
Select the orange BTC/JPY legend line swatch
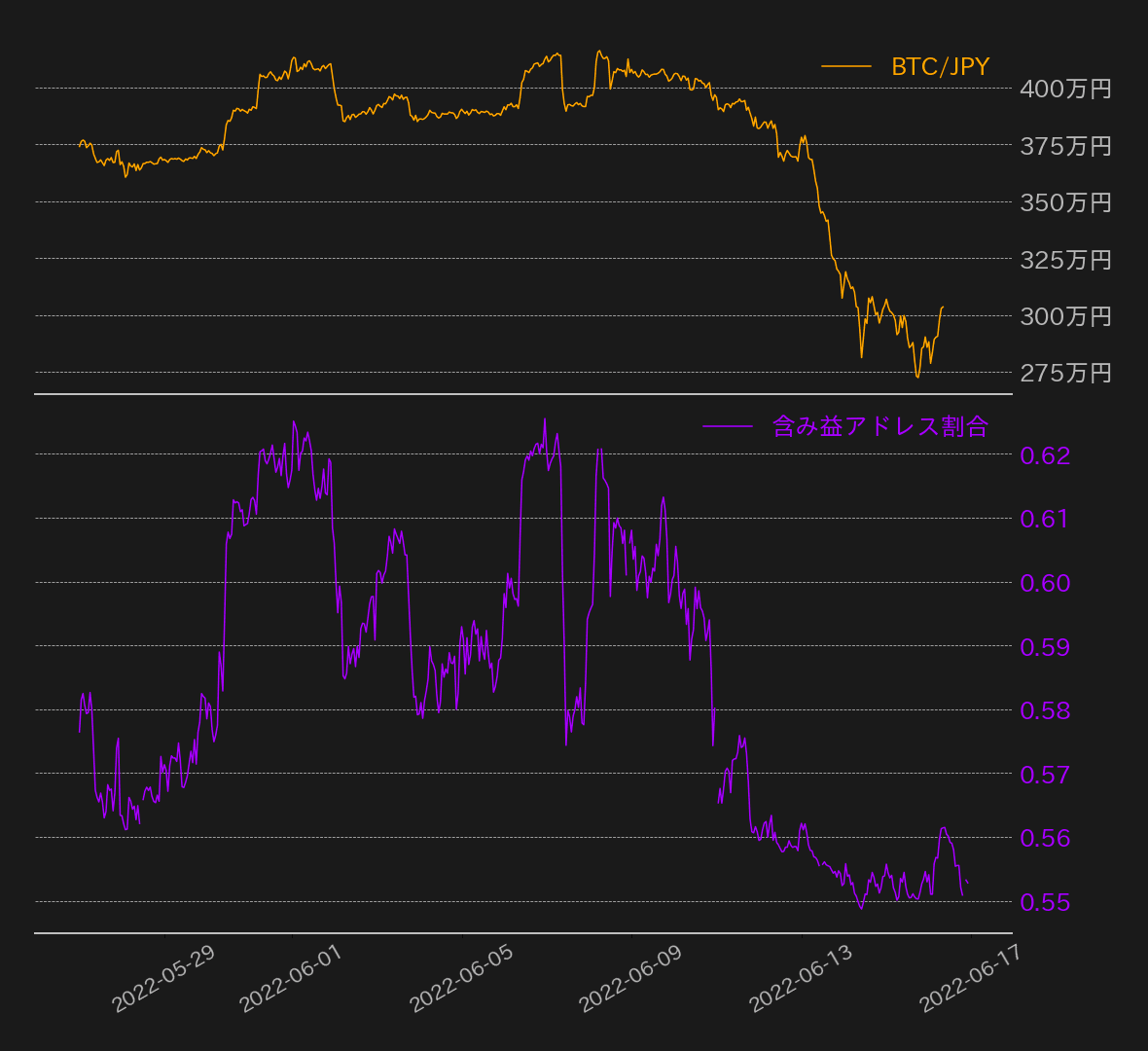[846, 66]
